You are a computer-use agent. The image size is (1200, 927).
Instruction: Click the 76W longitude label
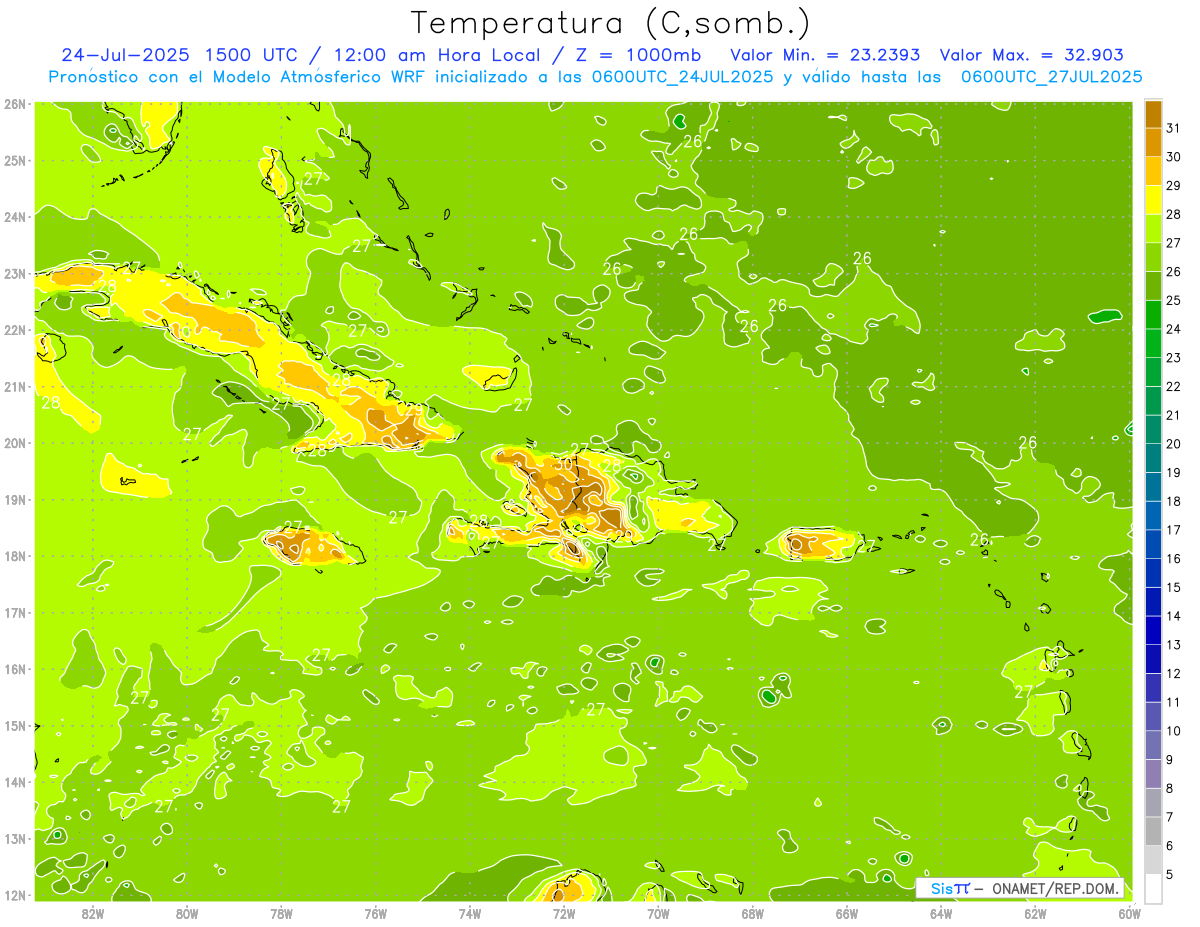[x=376, y=913]
